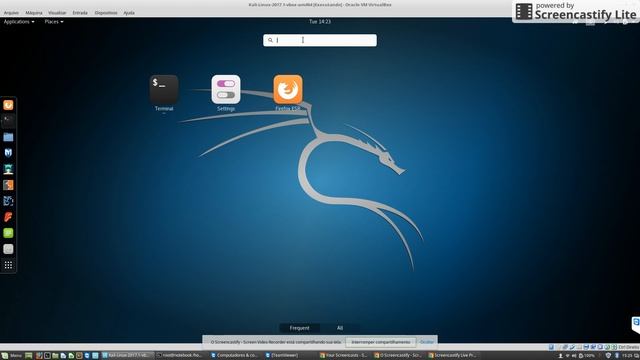Open the red F icon in the dock
Screen dimensions: 640x360
pyautogui.click(x=8, y=217)
